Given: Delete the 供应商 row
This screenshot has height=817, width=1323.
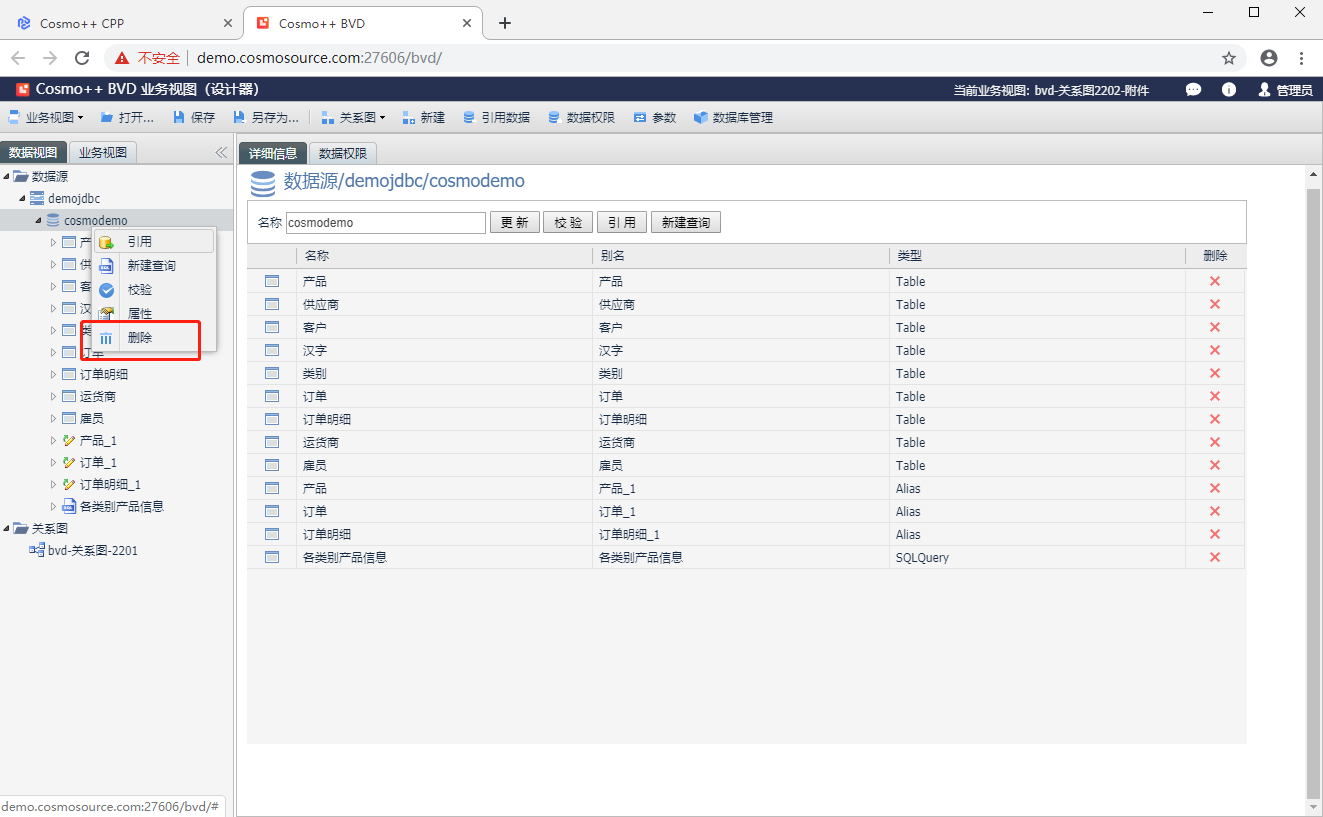Looking at the screenshot, I should (x=1215, y=304).
